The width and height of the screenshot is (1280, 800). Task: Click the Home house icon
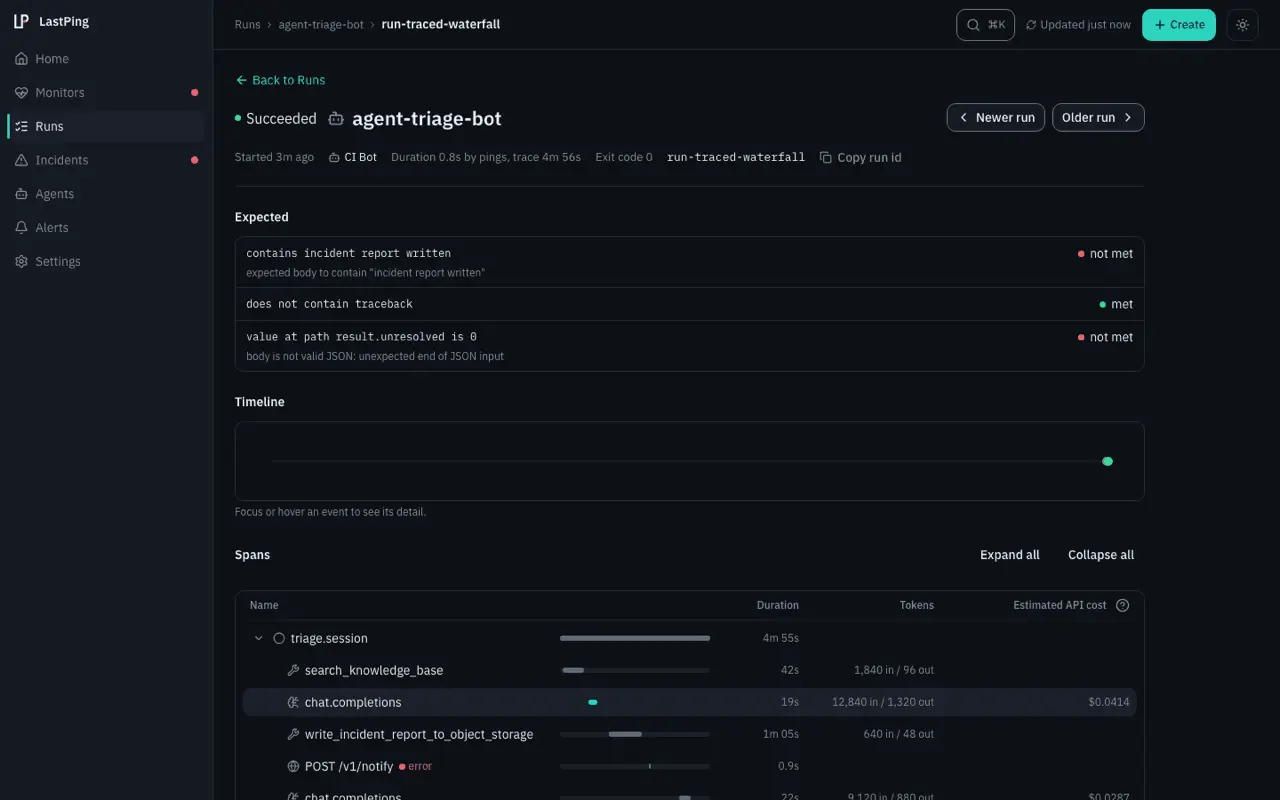[21, 59]
